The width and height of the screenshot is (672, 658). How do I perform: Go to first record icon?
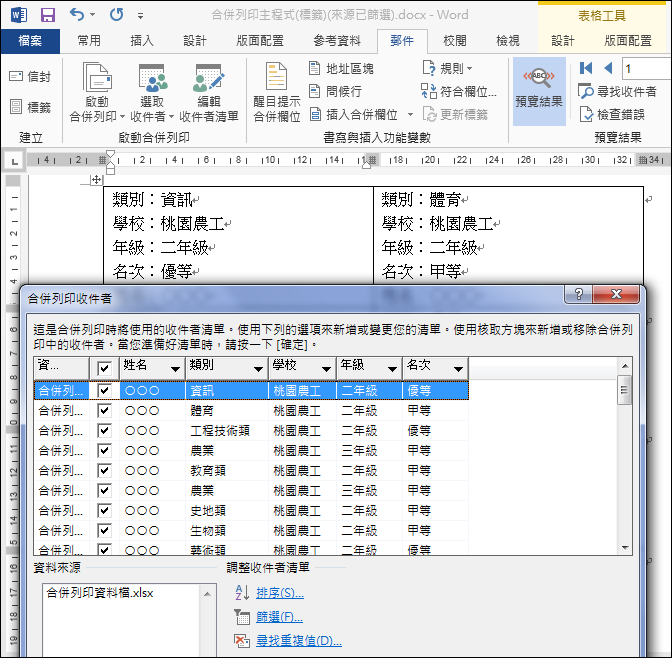tap(585, 68)
